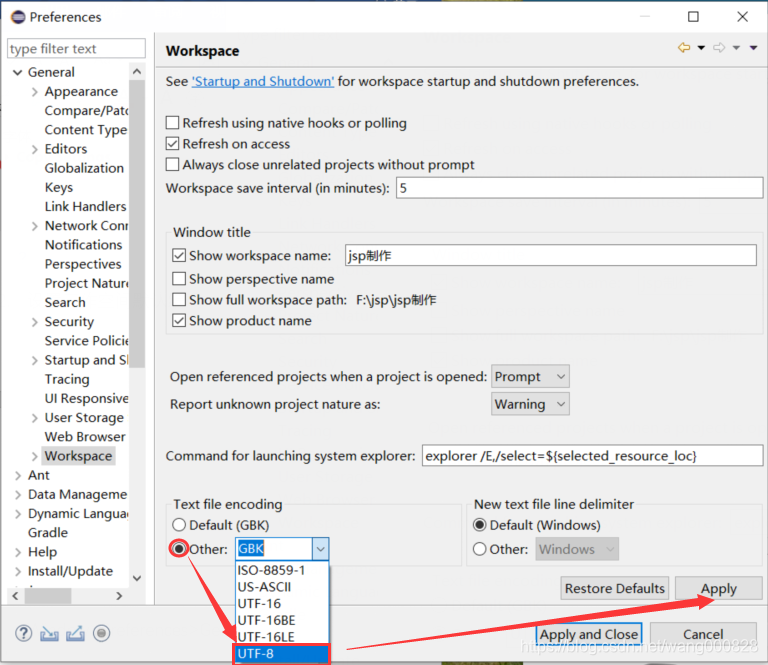Select Other line delimiter radio button

480,549
